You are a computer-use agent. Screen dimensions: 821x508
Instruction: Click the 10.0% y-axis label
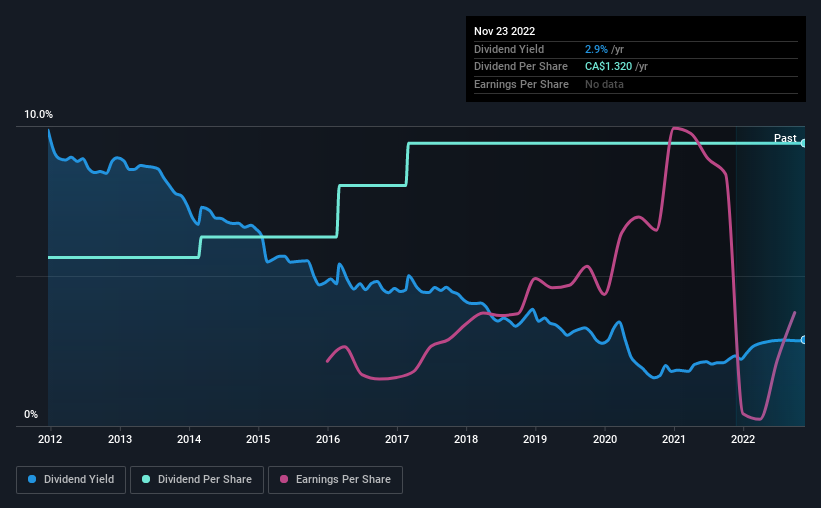pos(38,115)
